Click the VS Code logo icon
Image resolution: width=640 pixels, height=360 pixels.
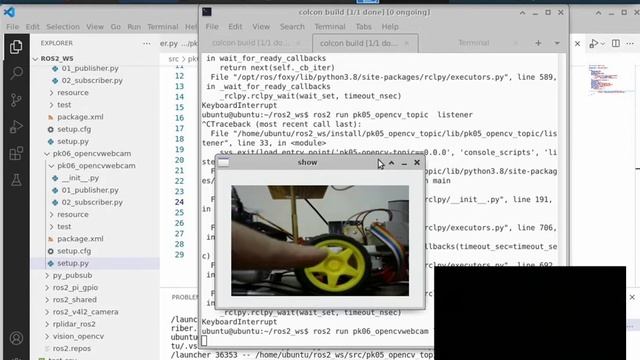(x=9, y=12)
